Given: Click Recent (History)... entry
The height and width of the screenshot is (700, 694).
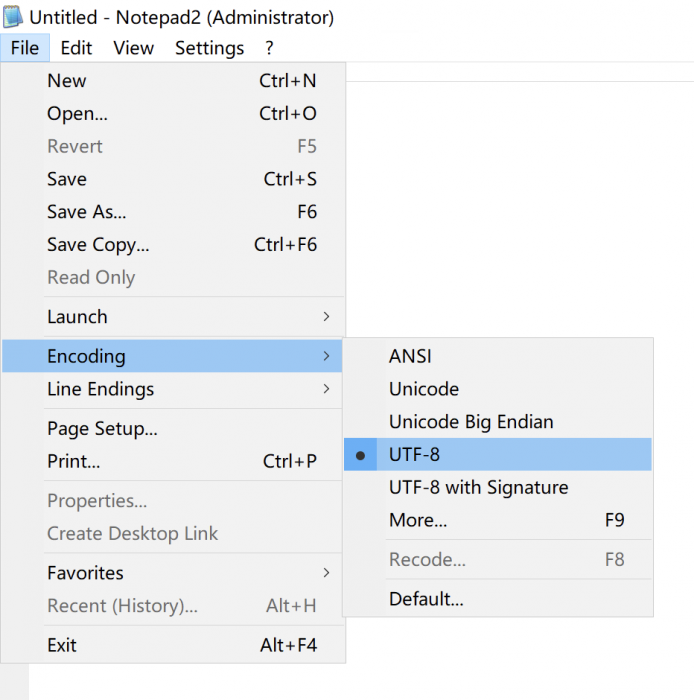Looking at the screenshot, I should point(173,606).
